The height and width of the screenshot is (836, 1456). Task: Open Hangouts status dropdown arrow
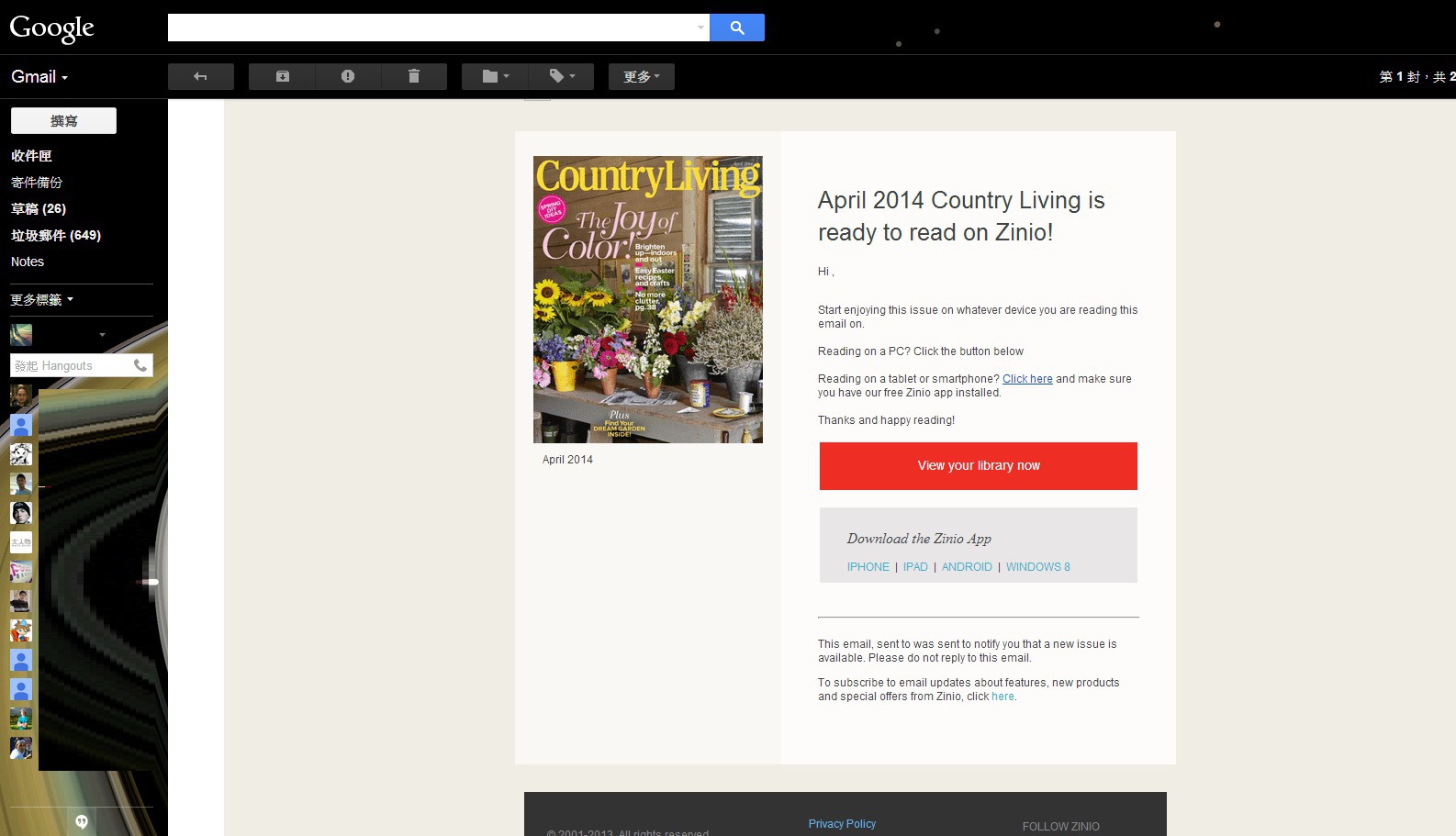click(102, 335)
